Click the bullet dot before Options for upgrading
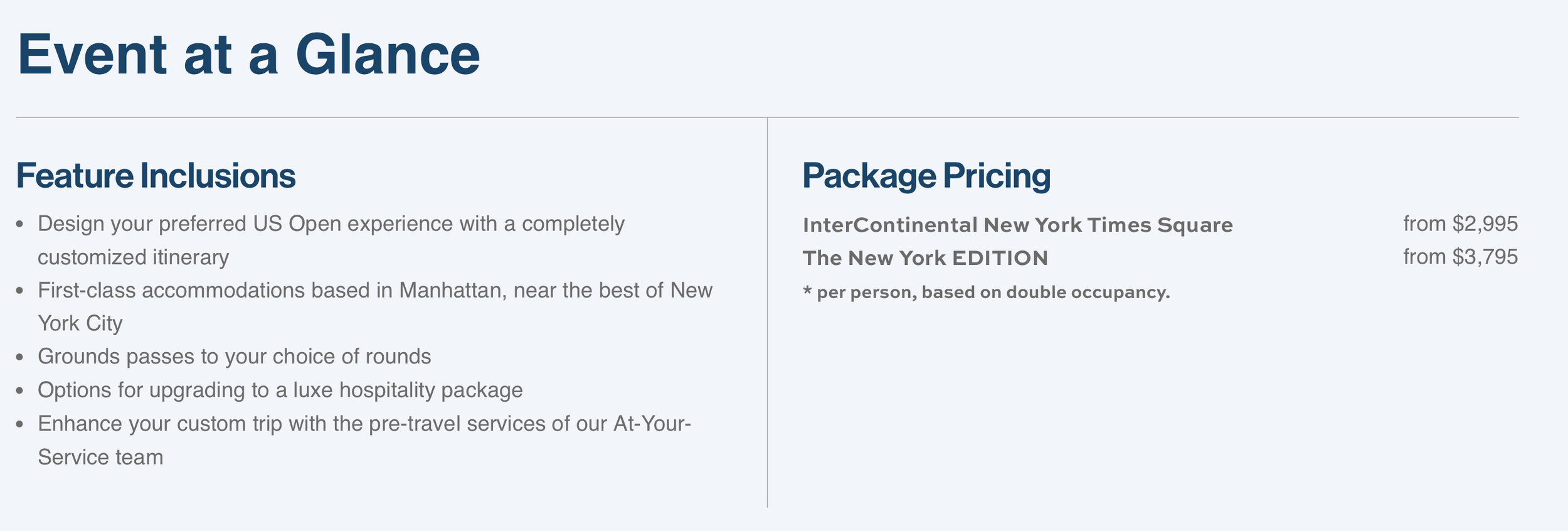1568x531 pixels. pos(21,391)
